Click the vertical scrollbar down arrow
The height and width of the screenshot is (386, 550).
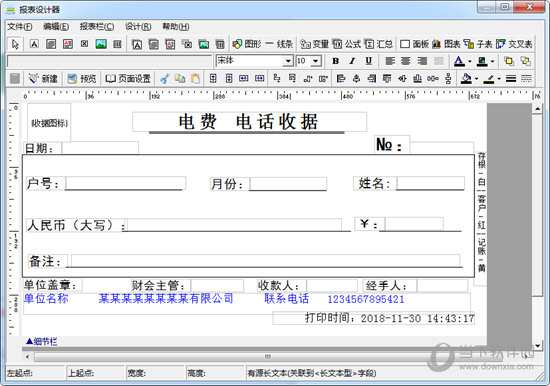pos(537,346)
